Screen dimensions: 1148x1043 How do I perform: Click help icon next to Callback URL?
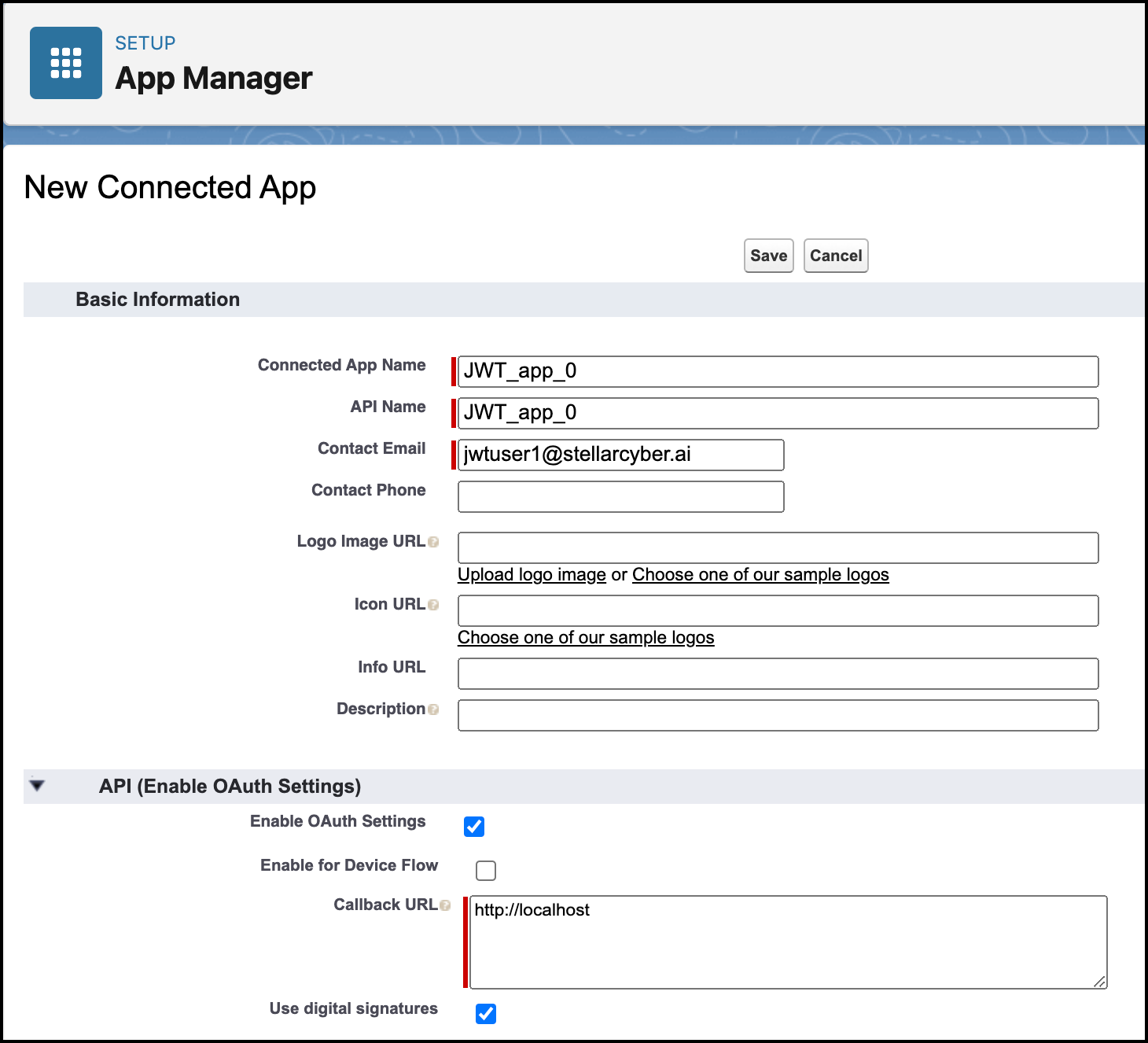pyautogui.click(x=445, y=905)
